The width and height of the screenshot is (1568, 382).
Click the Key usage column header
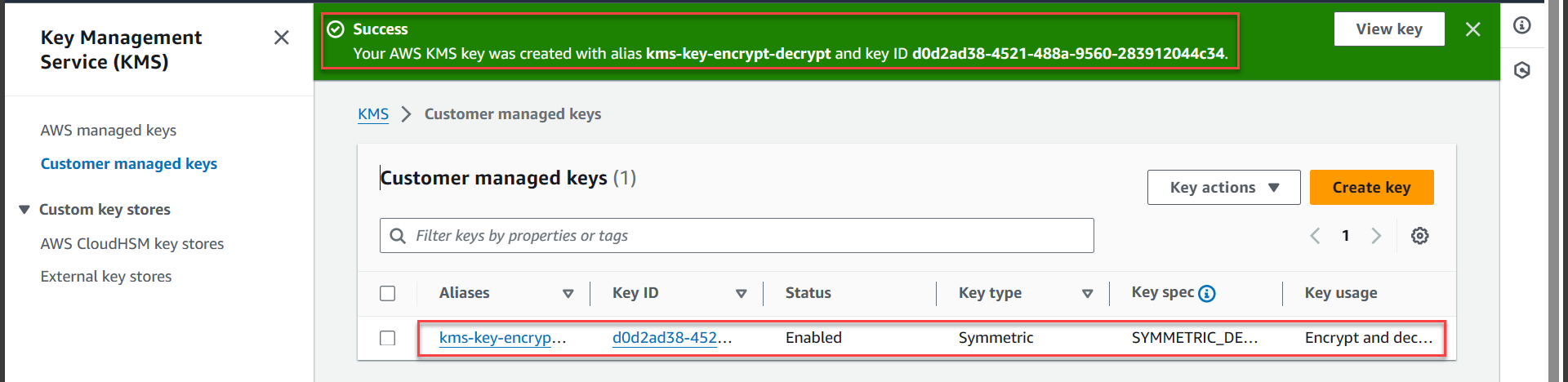click(x=1341, y=293)
